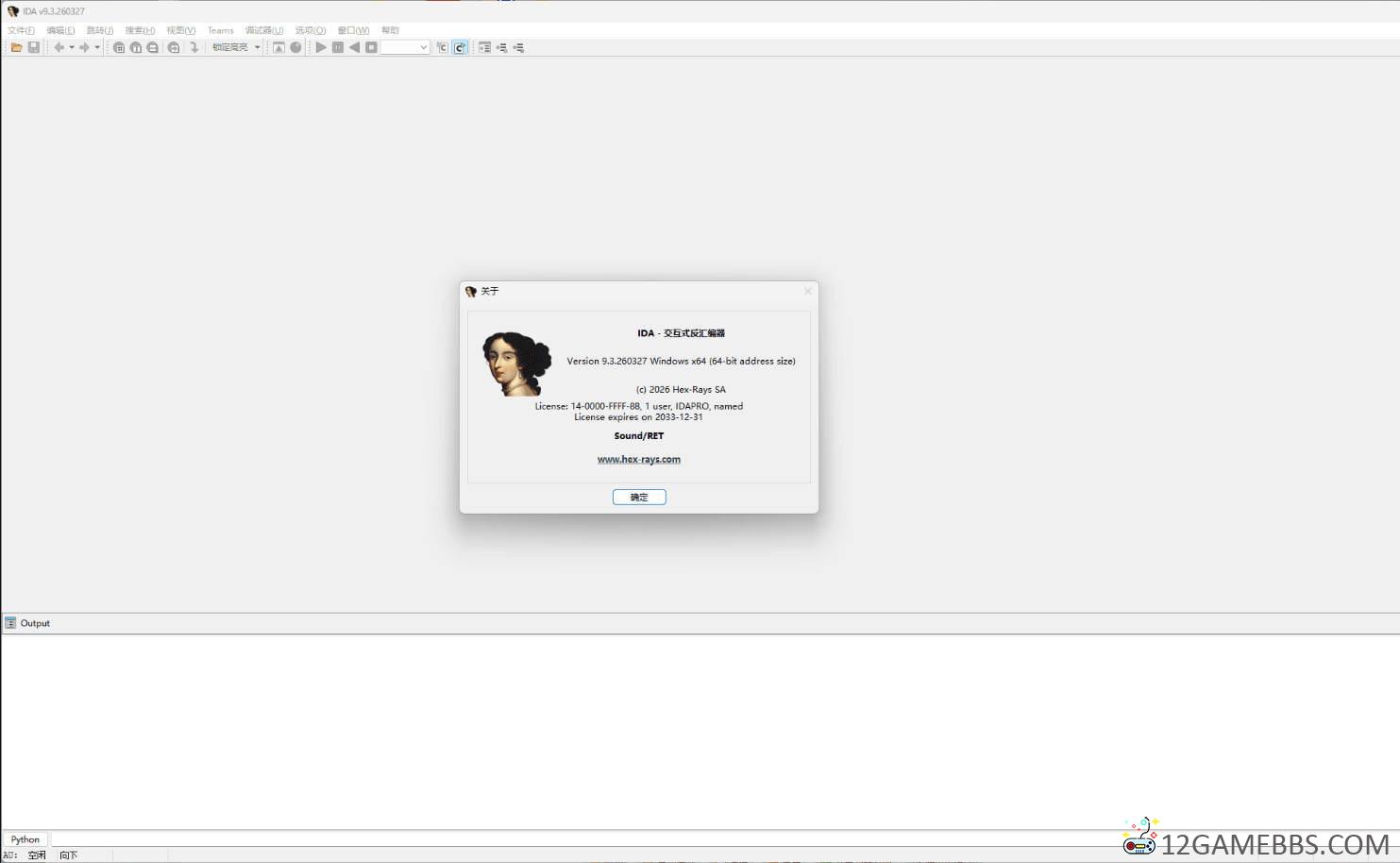Click the round icon before the down-arrow icon
1400x863 pixels.
[x=174, y=47]
